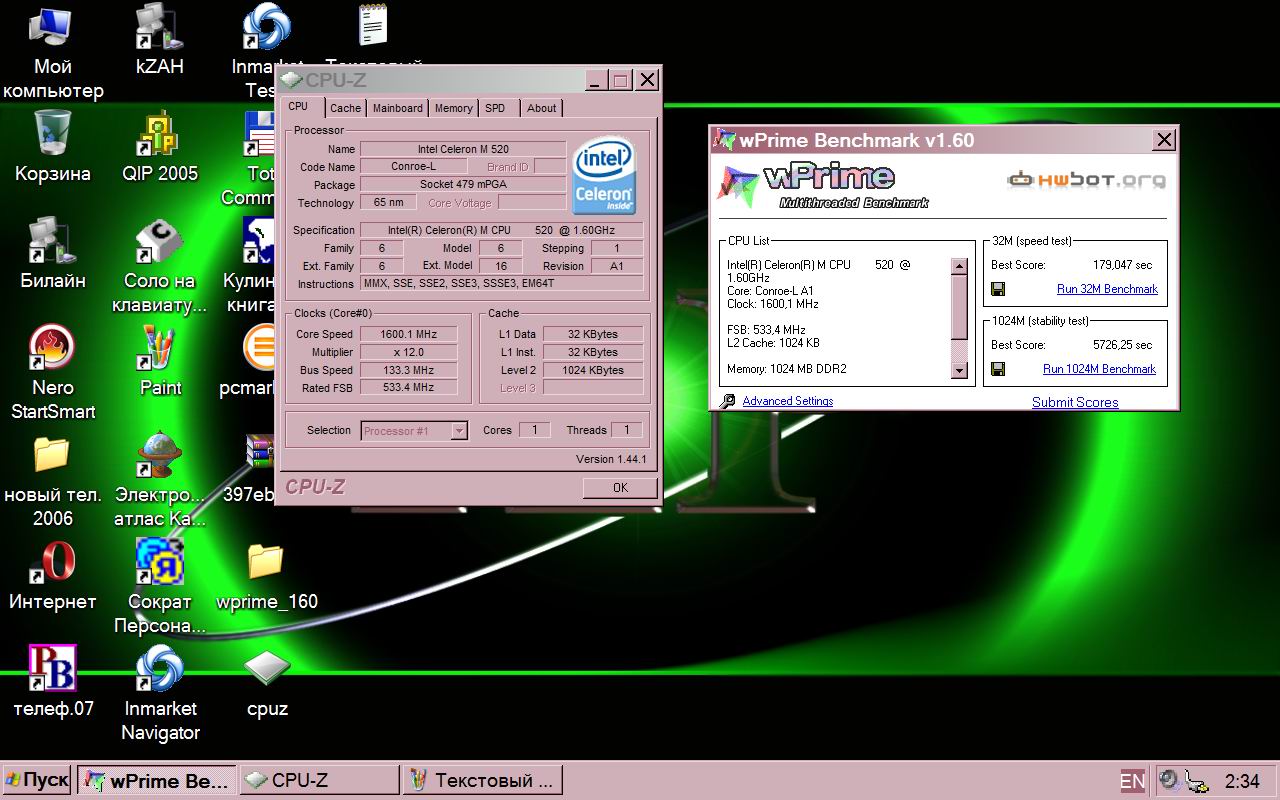Click the Core Speed 1600.1 MHz field

408,335
